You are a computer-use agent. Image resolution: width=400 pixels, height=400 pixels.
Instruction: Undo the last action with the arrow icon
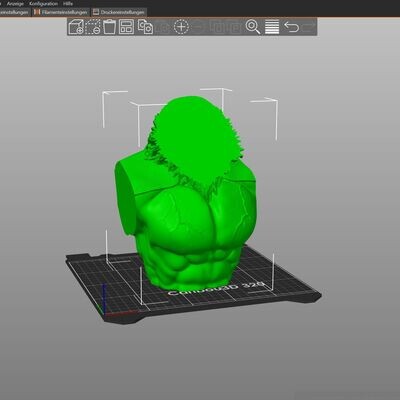(x=291, y=27)
